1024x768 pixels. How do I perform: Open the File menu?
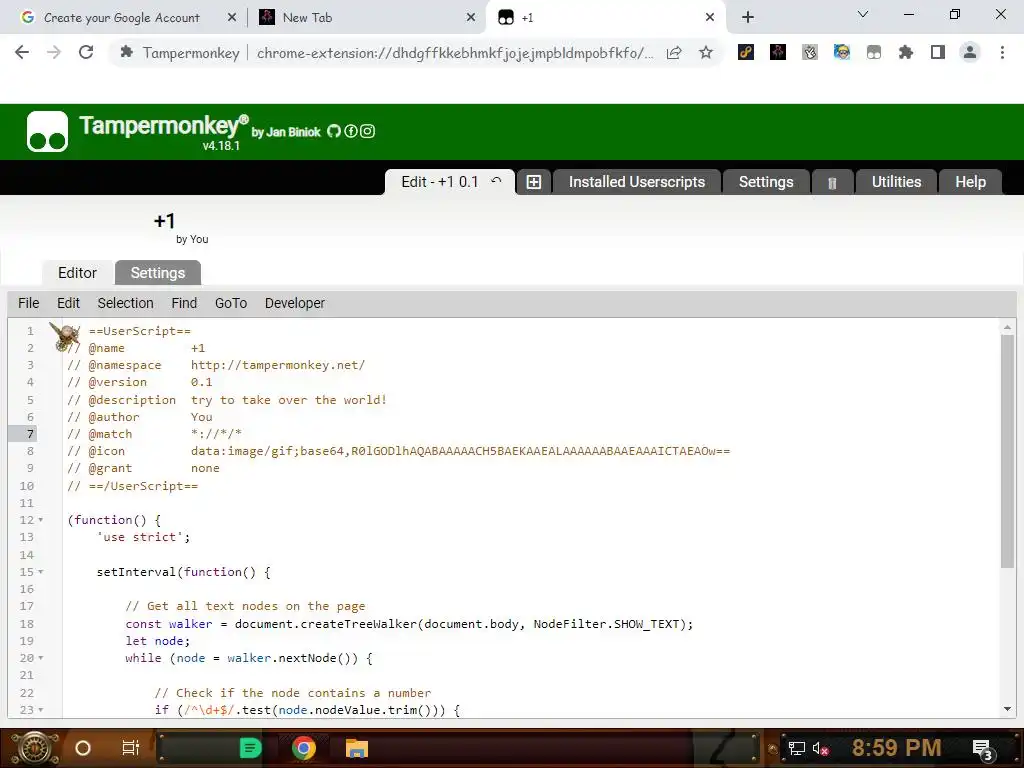[29, 303]
